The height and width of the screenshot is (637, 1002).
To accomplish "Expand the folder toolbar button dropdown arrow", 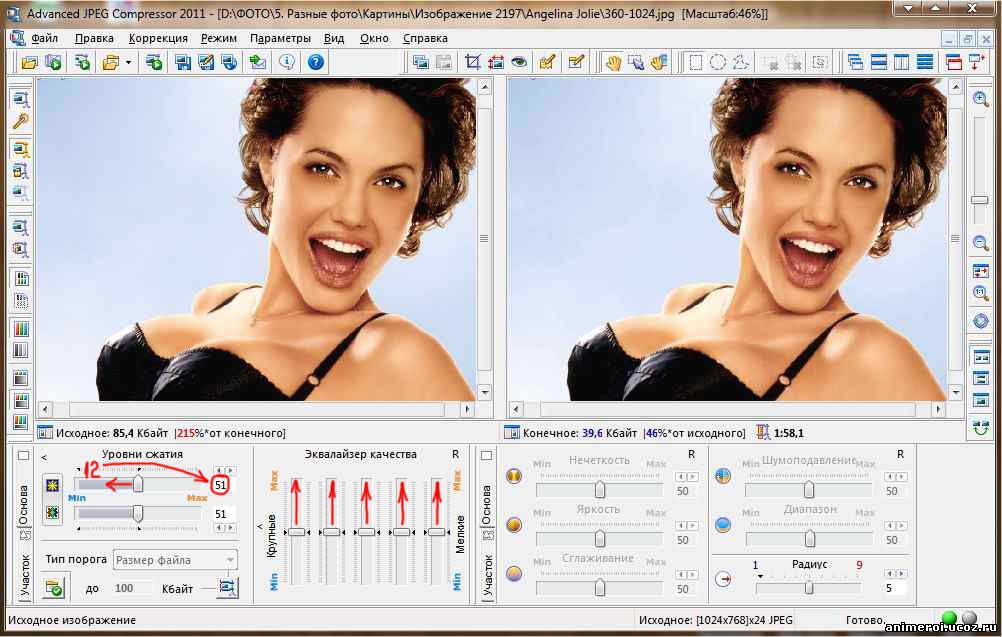I will pyautogui.click(x=128, y=62).
